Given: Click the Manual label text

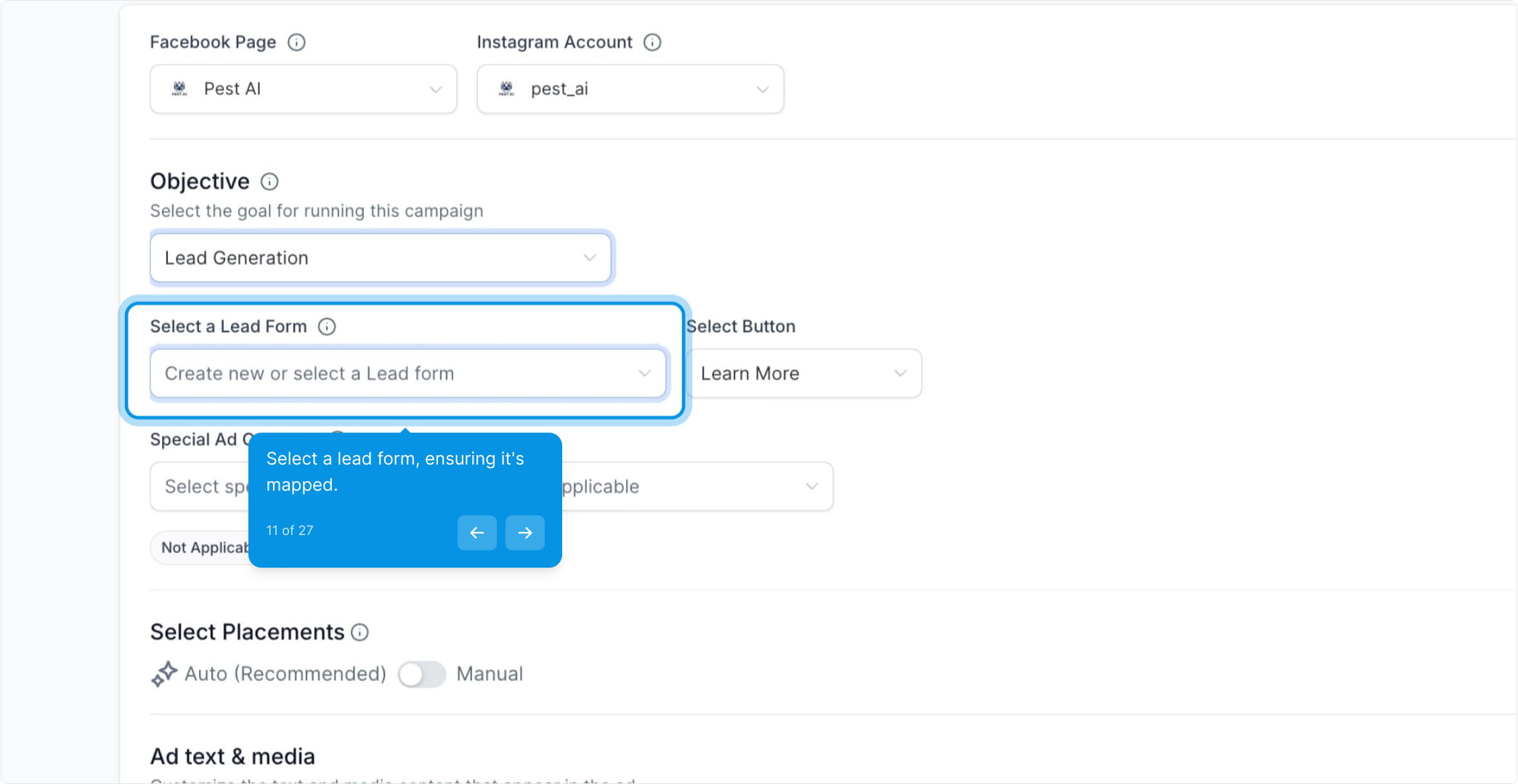Looking at the screenshot, I should [x=490, y=674].
